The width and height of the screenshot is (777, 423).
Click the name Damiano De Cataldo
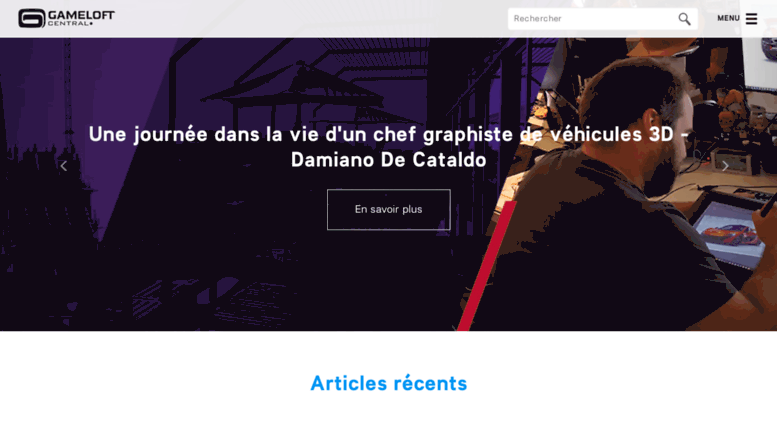388,160
